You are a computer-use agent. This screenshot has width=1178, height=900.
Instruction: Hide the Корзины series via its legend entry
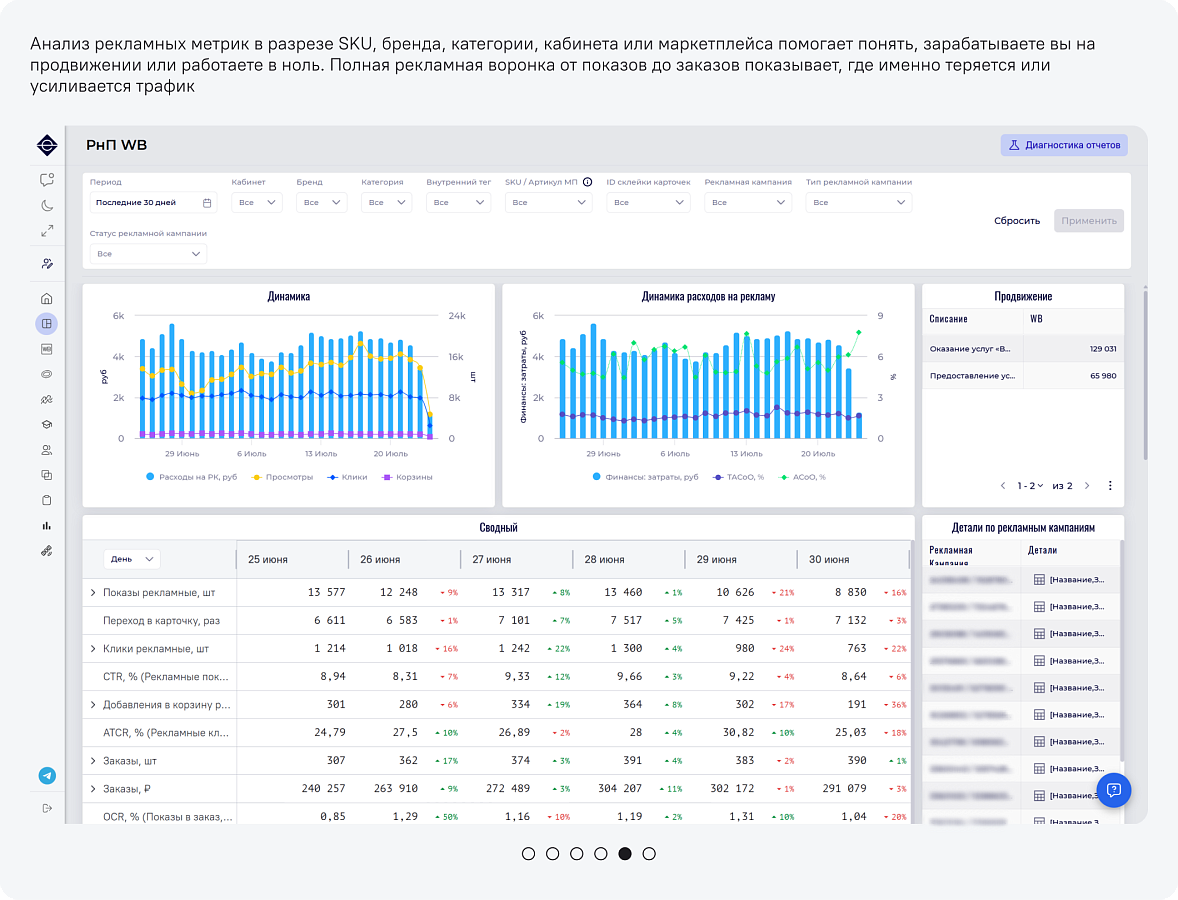click(x=407, y=477)
